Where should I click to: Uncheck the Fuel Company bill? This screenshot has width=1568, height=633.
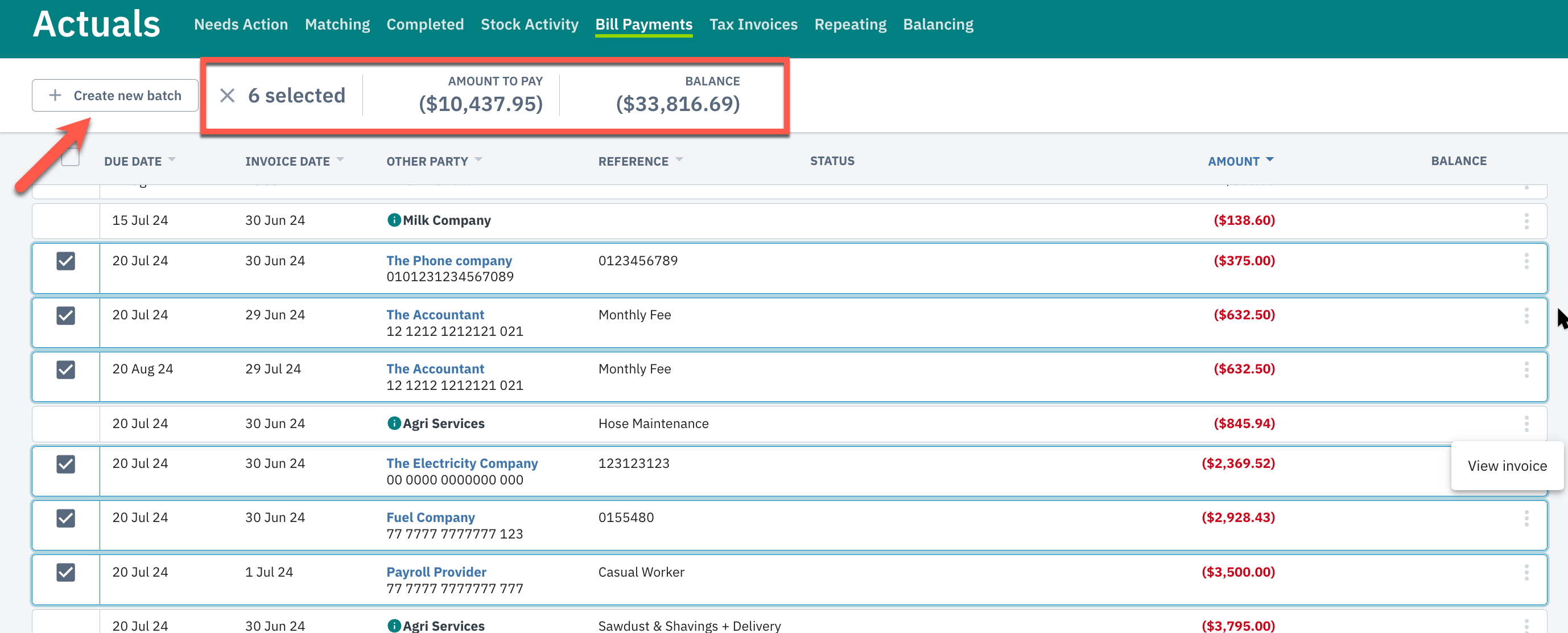(x=66, y=519)
